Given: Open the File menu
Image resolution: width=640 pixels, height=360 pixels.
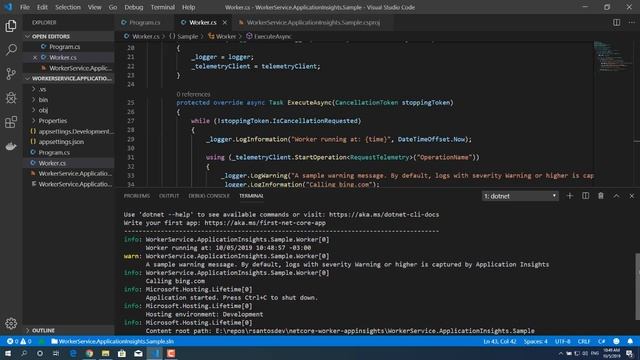Looking at the screenshot, I should (25, 7).
